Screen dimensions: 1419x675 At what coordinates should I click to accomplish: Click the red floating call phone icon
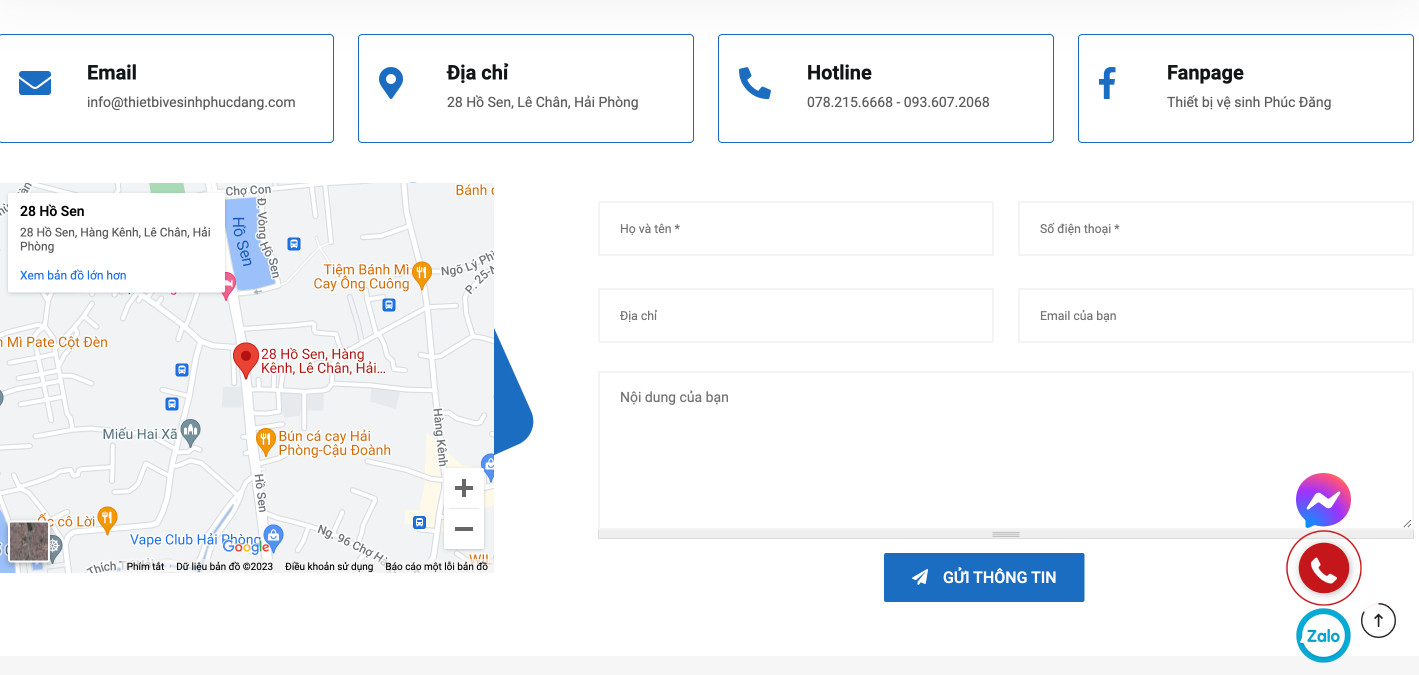point(1322,568)
